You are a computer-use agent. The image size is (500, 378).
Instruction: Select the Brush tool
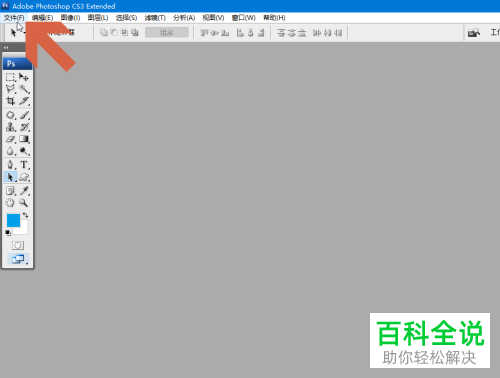pos(24,115)
